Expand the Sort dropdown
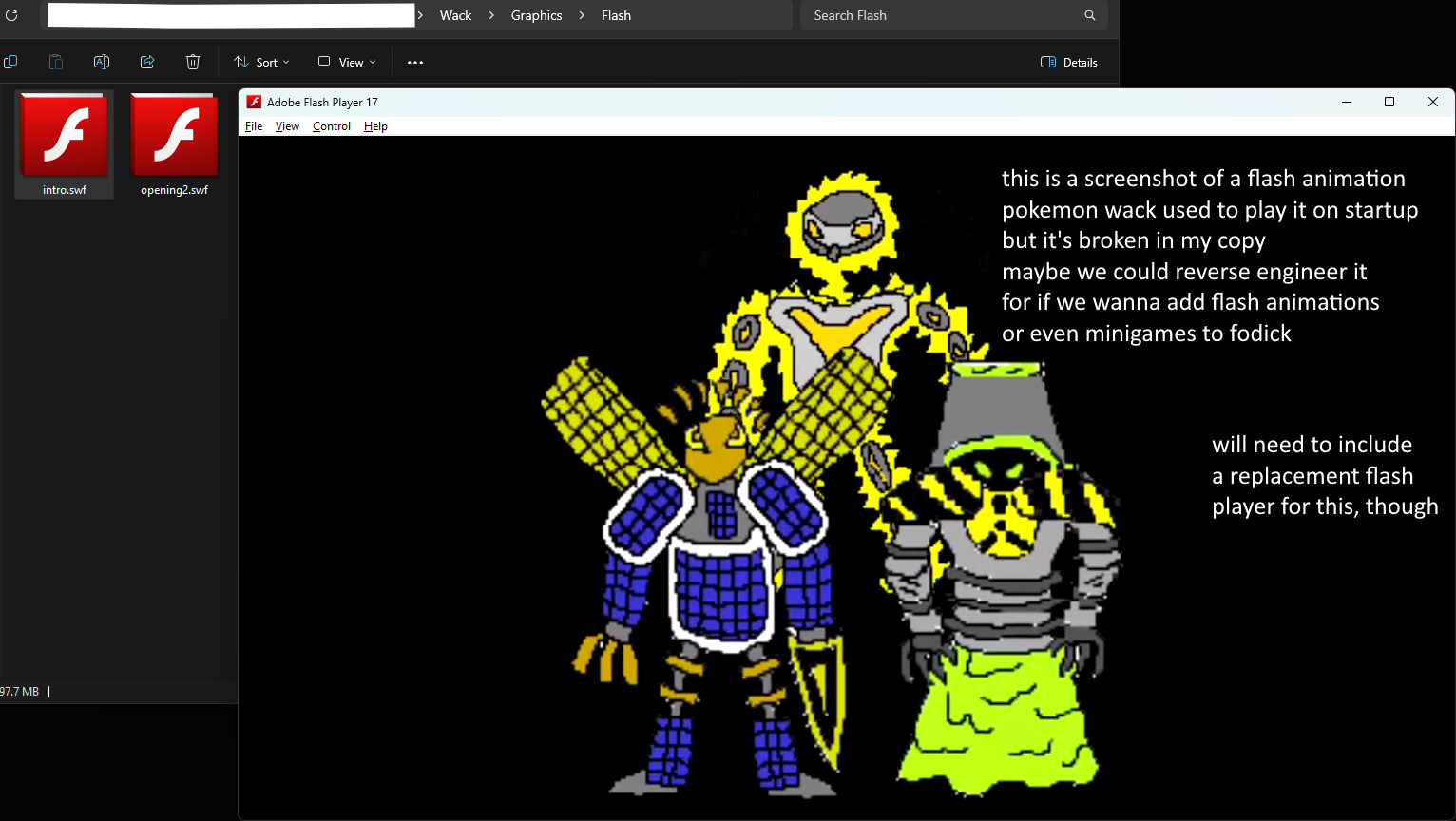This screenshot has width=1456, height=821. tap(261, 62)
